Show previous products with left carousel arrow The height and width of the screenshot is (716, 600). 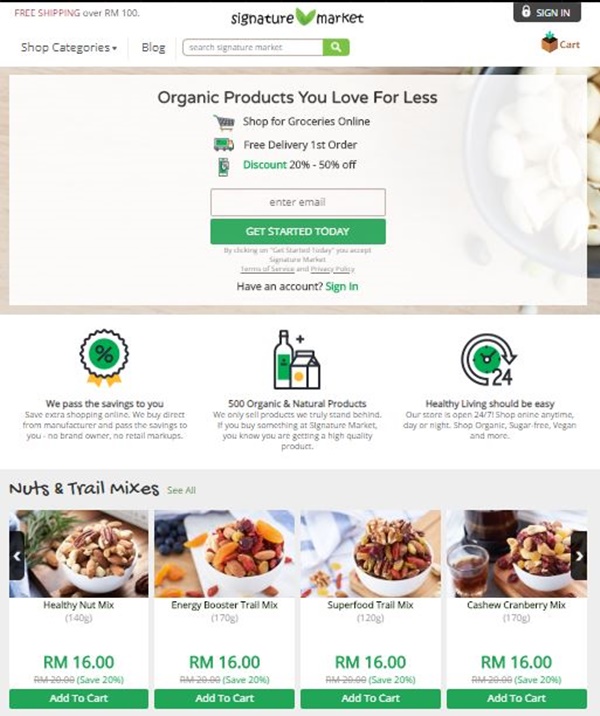[16, 556]
